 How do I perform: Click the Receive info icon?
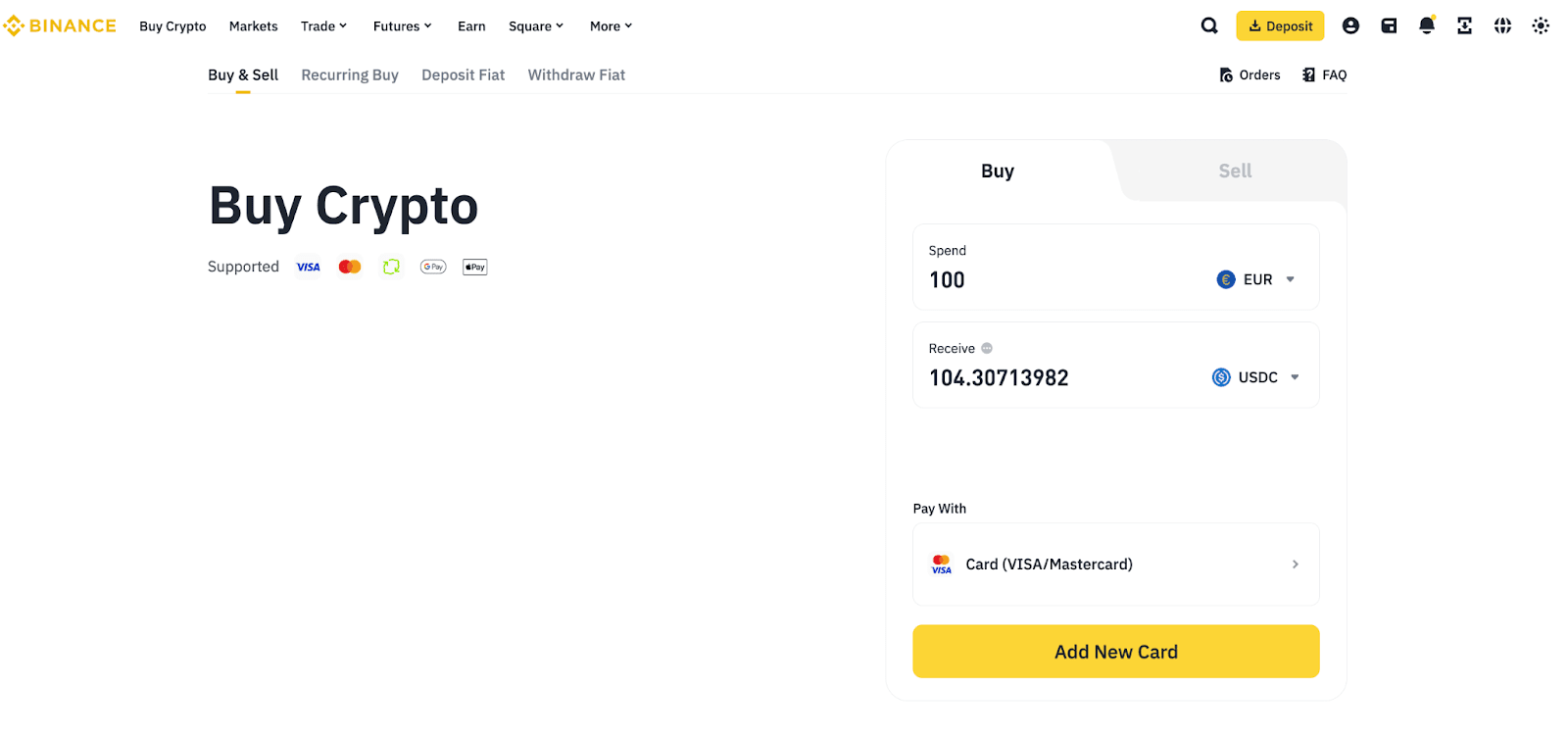pos(987,348)
